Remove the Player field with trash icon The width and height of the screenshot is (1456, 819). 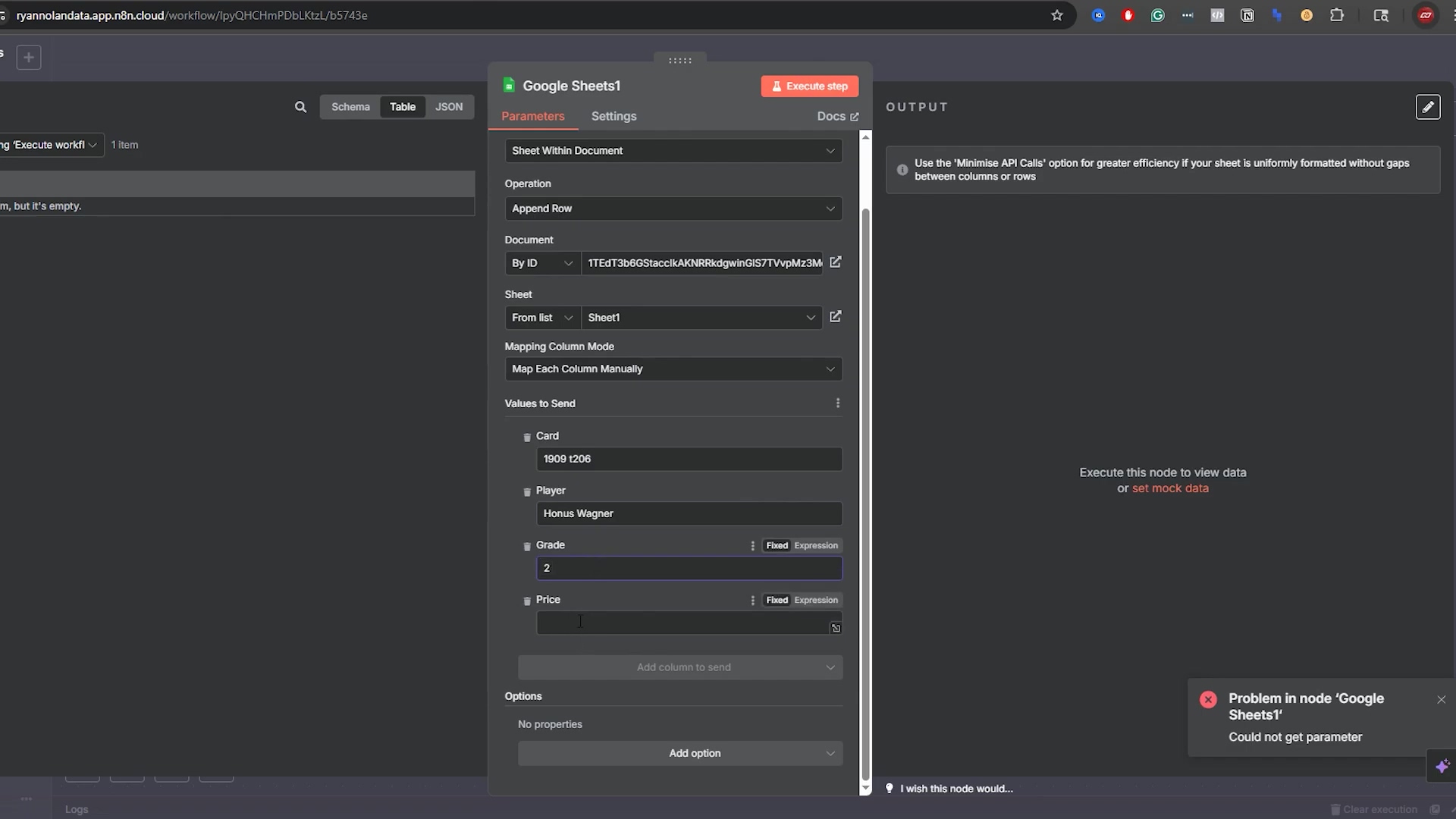tap(527, 492)
